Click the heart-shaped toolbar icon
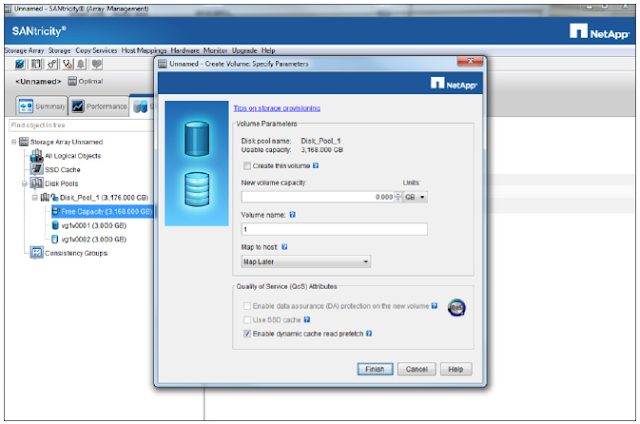Screen dimensions: 640x424 (96, 64)
